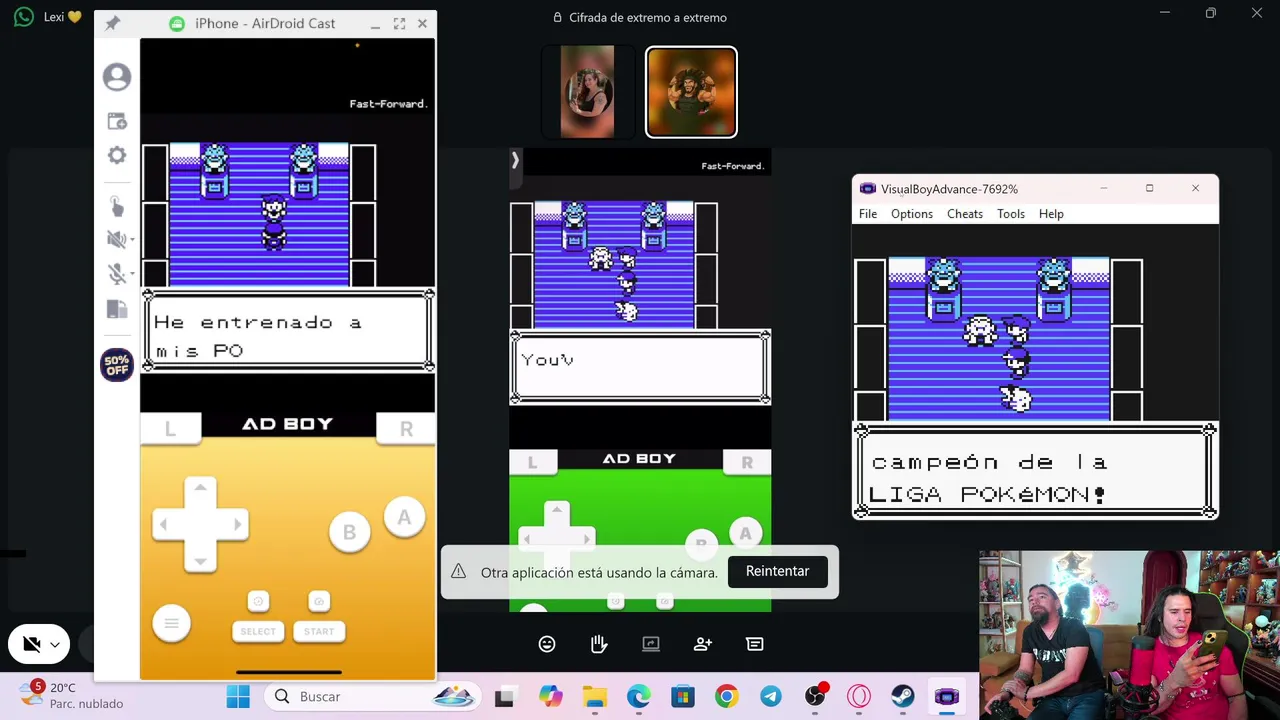
Task: Click the Buscar taskbar search box
Action: click(x=371, y=697)
